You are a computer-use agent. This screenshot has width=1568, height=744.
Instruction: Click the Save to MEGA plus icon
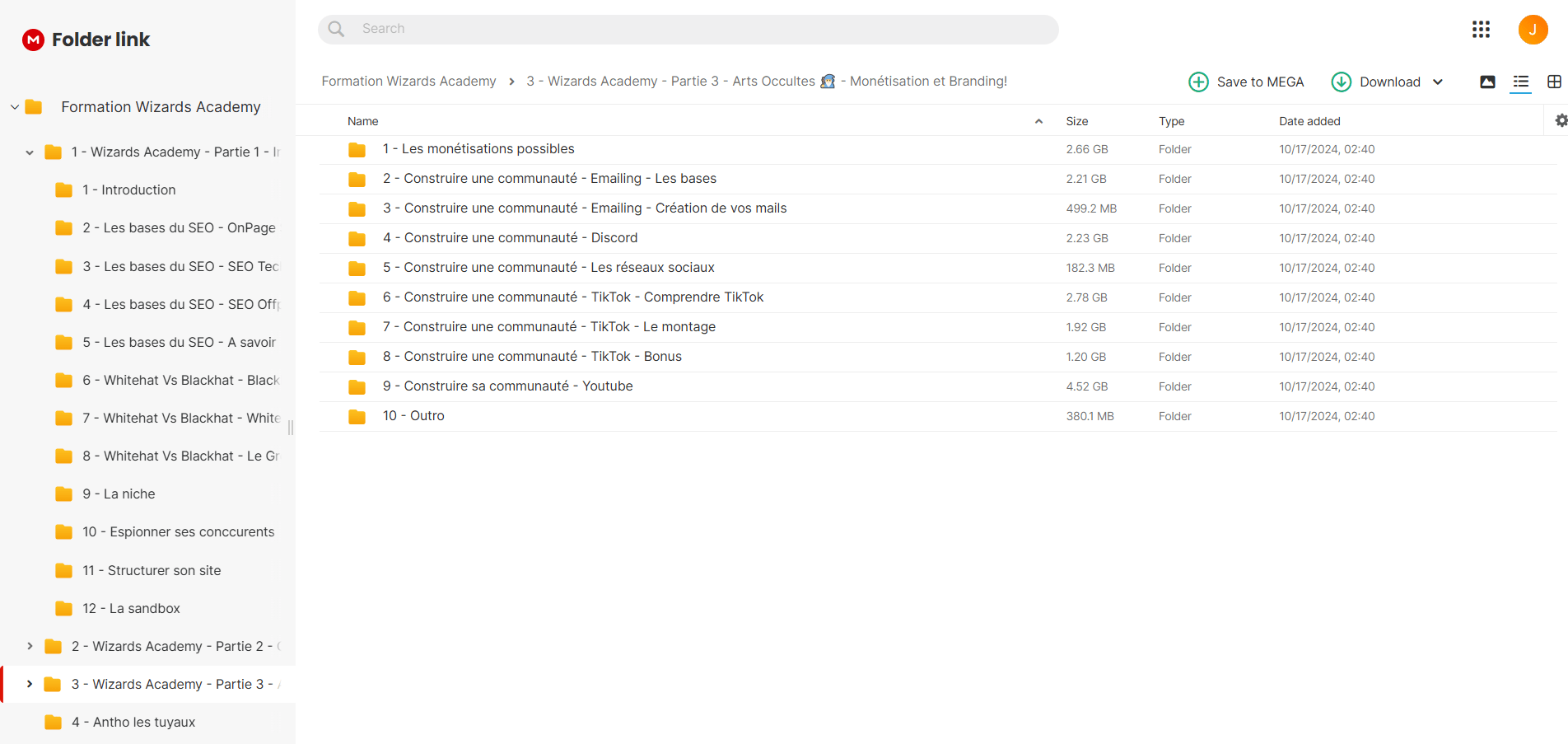tap(1198, 82)
